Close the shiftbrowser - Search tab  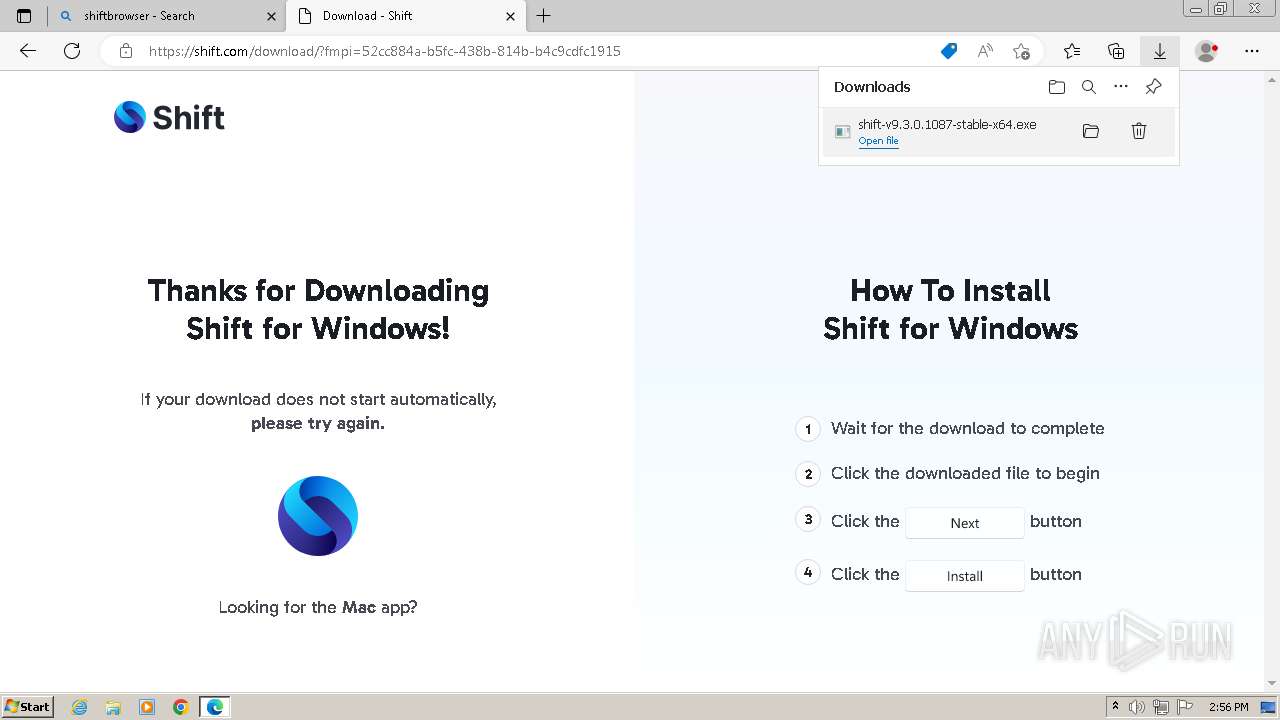click(x=271, y=16)
